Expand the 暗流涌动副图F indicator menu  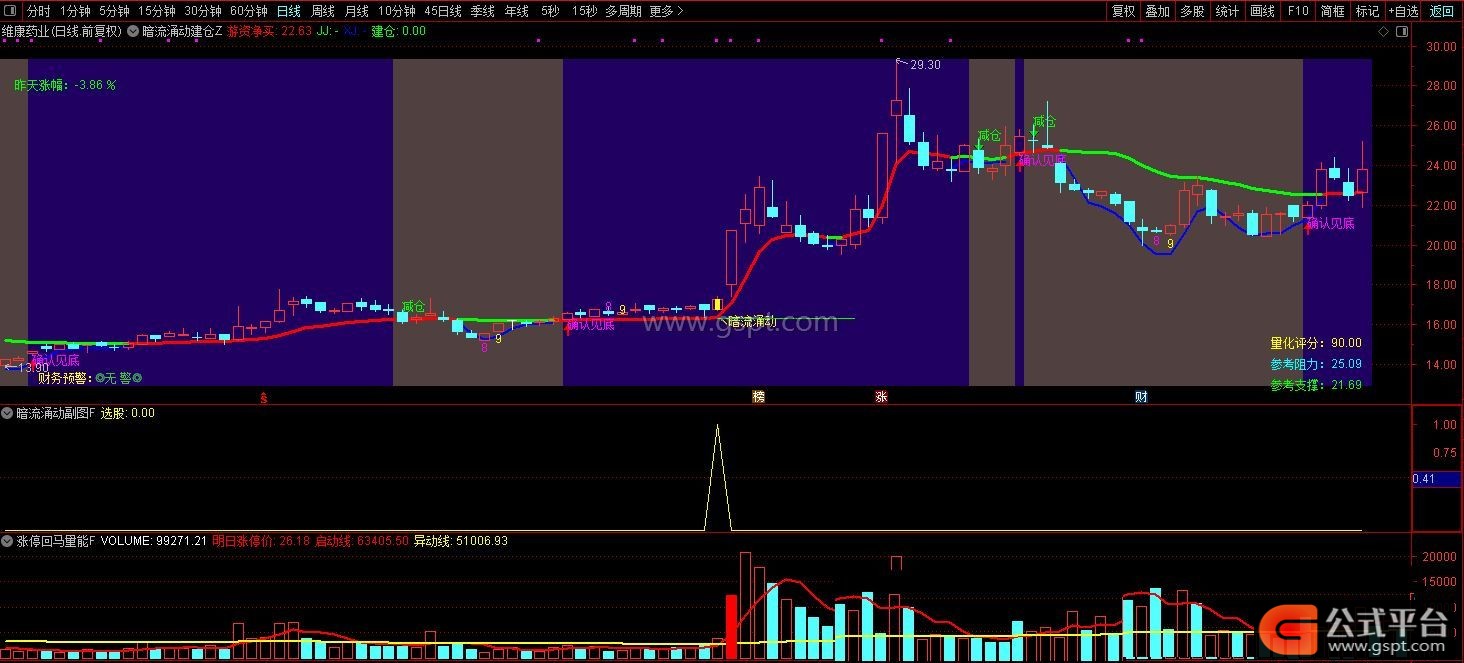(8, 413)
